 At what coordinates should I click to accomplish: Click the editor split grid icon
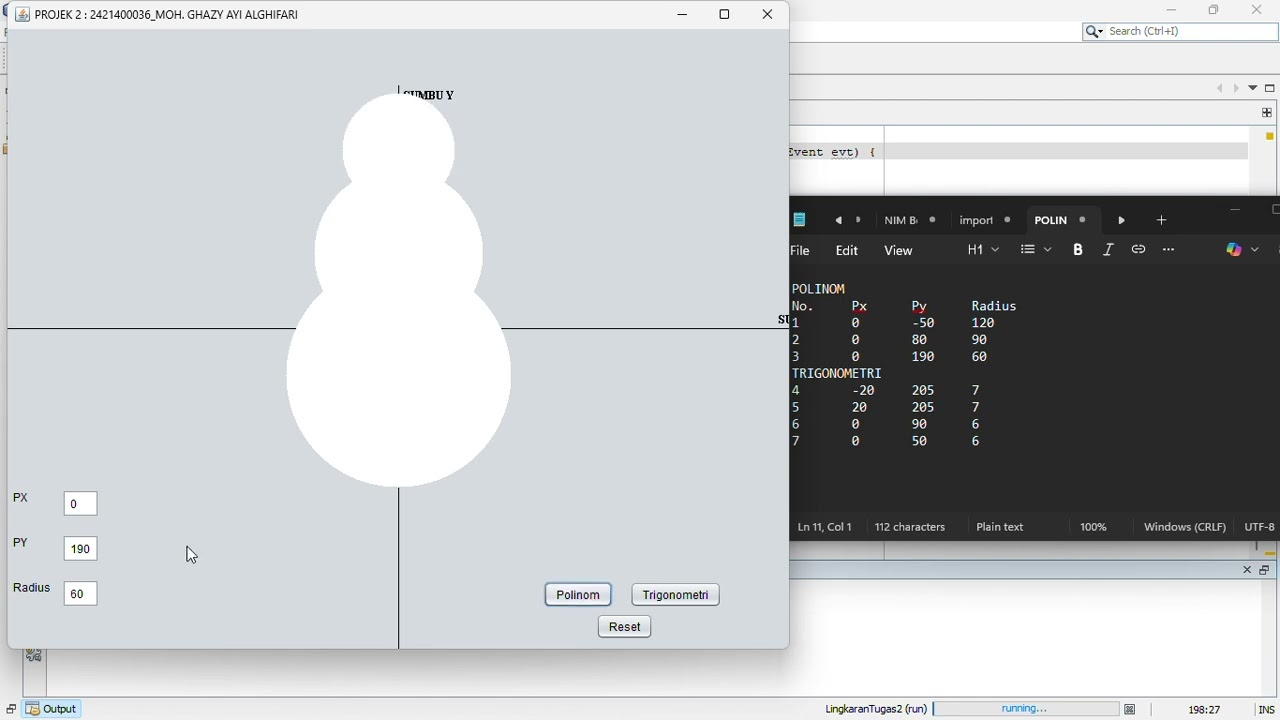[1267, 113]
